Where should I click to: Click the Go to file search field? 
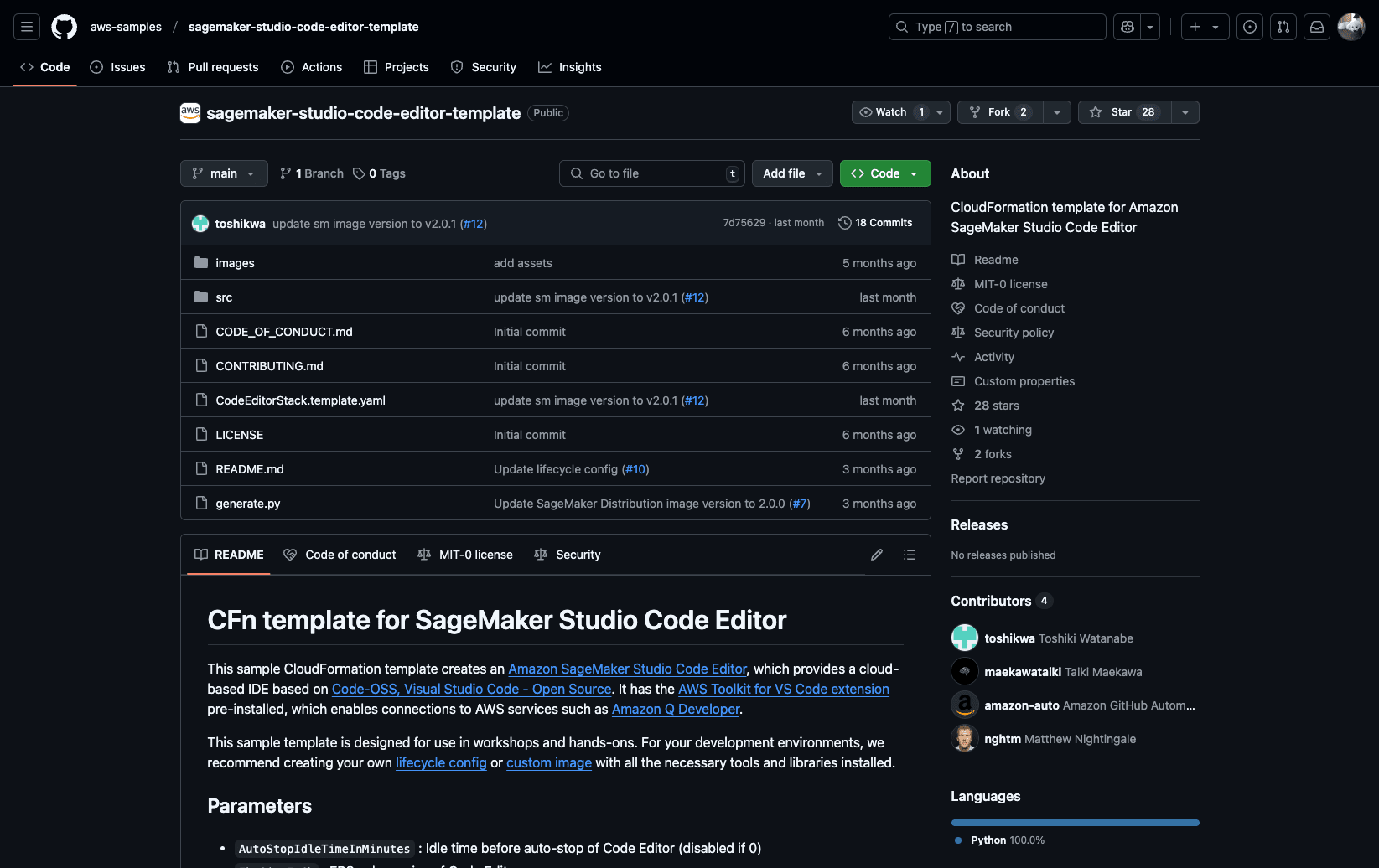[652, 173]
